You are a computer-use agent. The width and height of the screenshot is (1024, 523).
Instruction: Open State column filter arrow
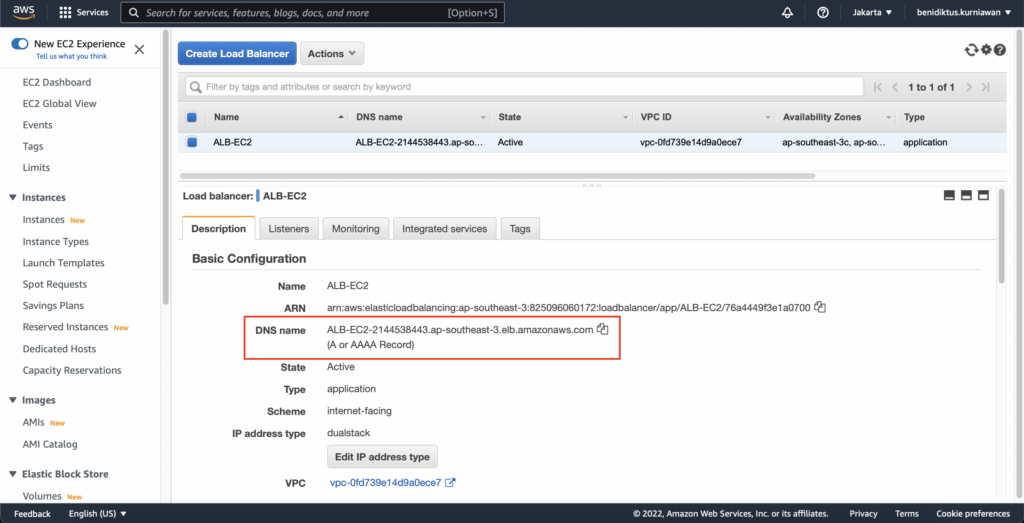625,118
